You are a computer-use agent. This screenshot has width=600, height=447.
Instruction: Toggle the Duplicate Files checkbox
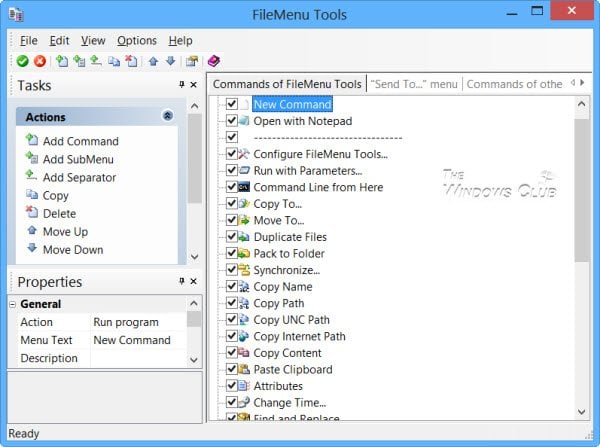pyautogui.click(x=232, y=237)
